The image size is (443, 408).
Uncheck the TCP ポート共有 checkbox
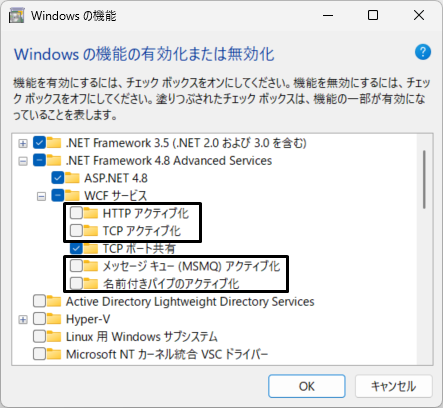(x=76, y=248)
